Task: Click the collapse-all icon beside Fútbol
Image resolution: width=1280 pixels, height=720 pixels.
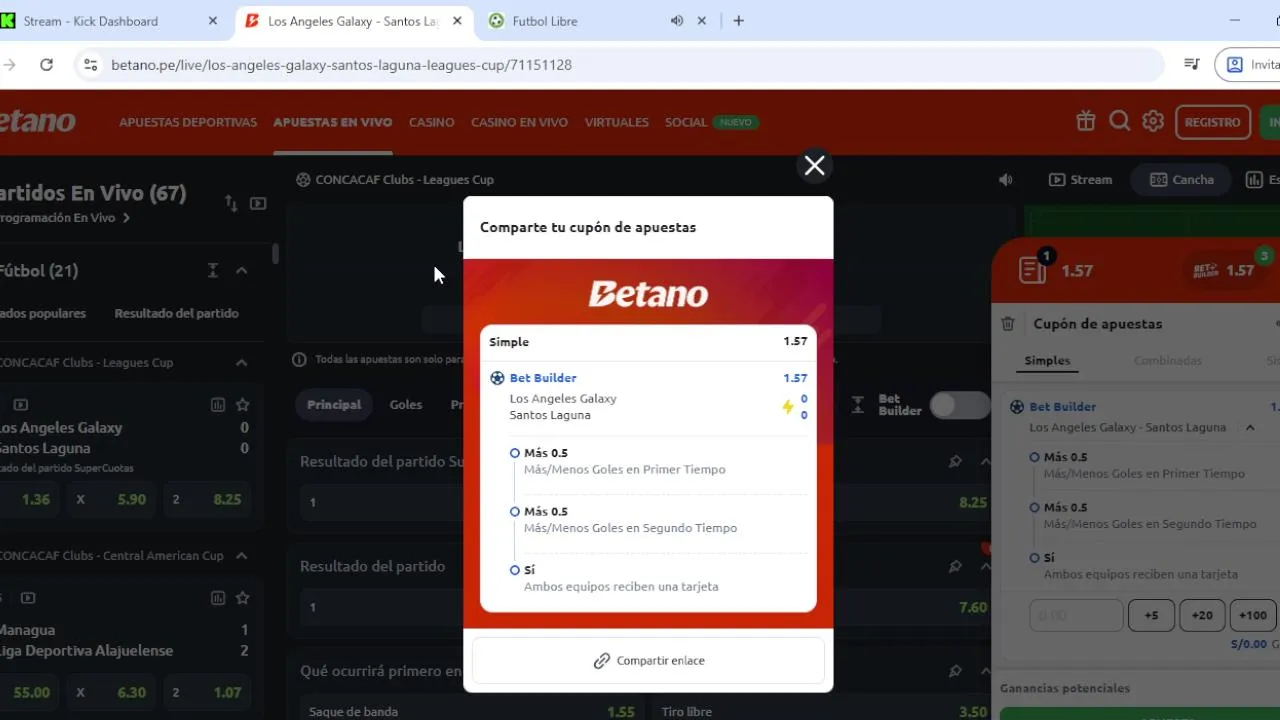Action: click(x=212, y=271)
